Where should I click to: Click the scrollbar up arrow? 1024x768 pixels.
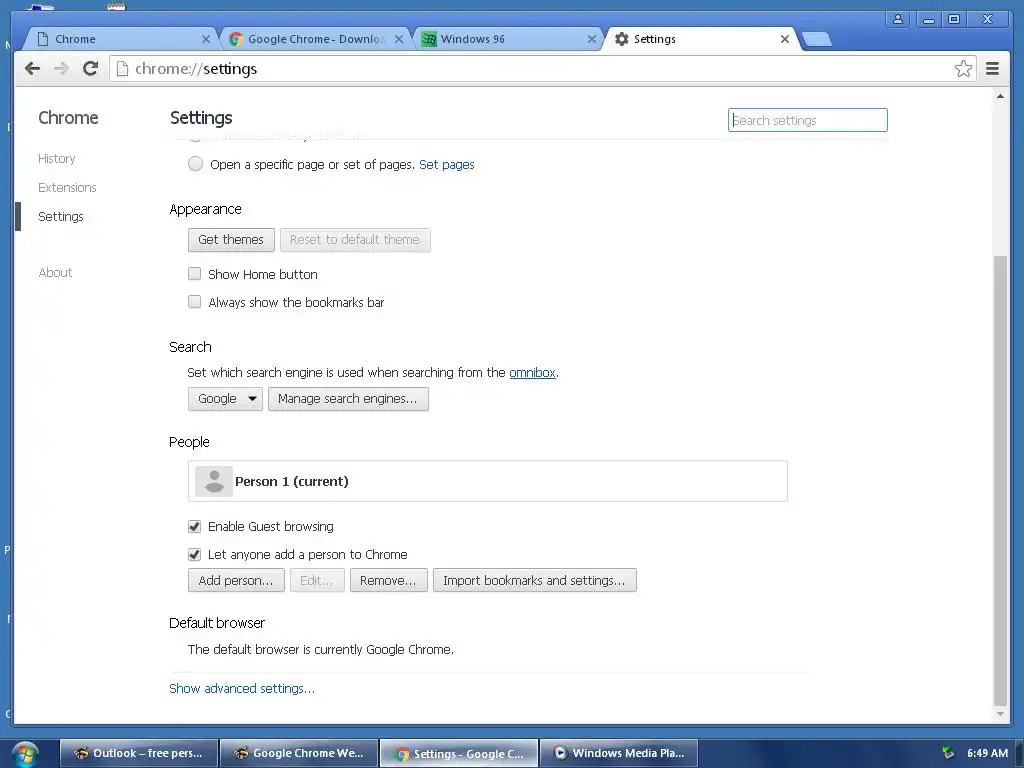coord(1000,97)
